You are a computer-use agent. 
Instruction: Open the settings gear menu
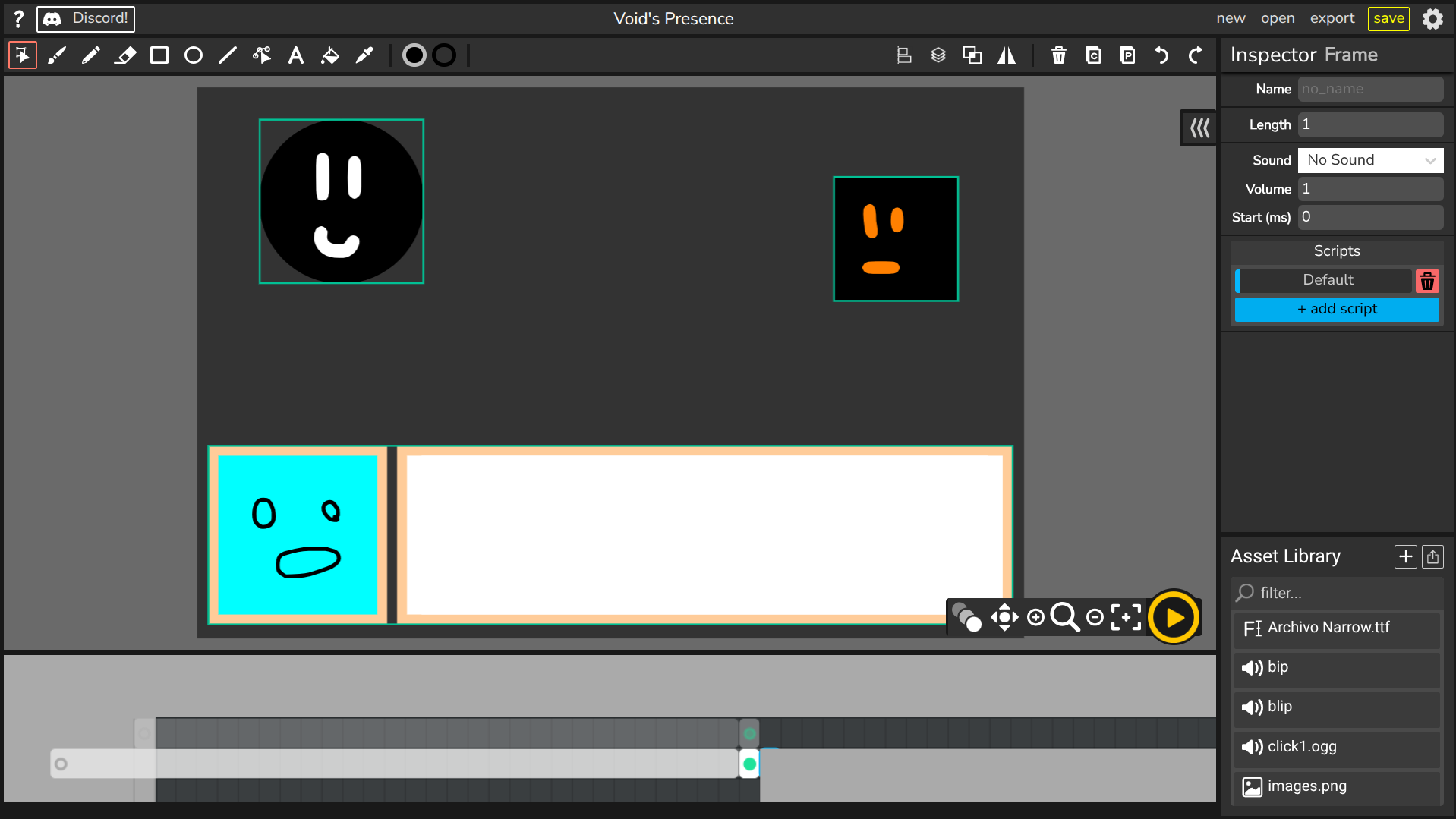(1432, 19)
